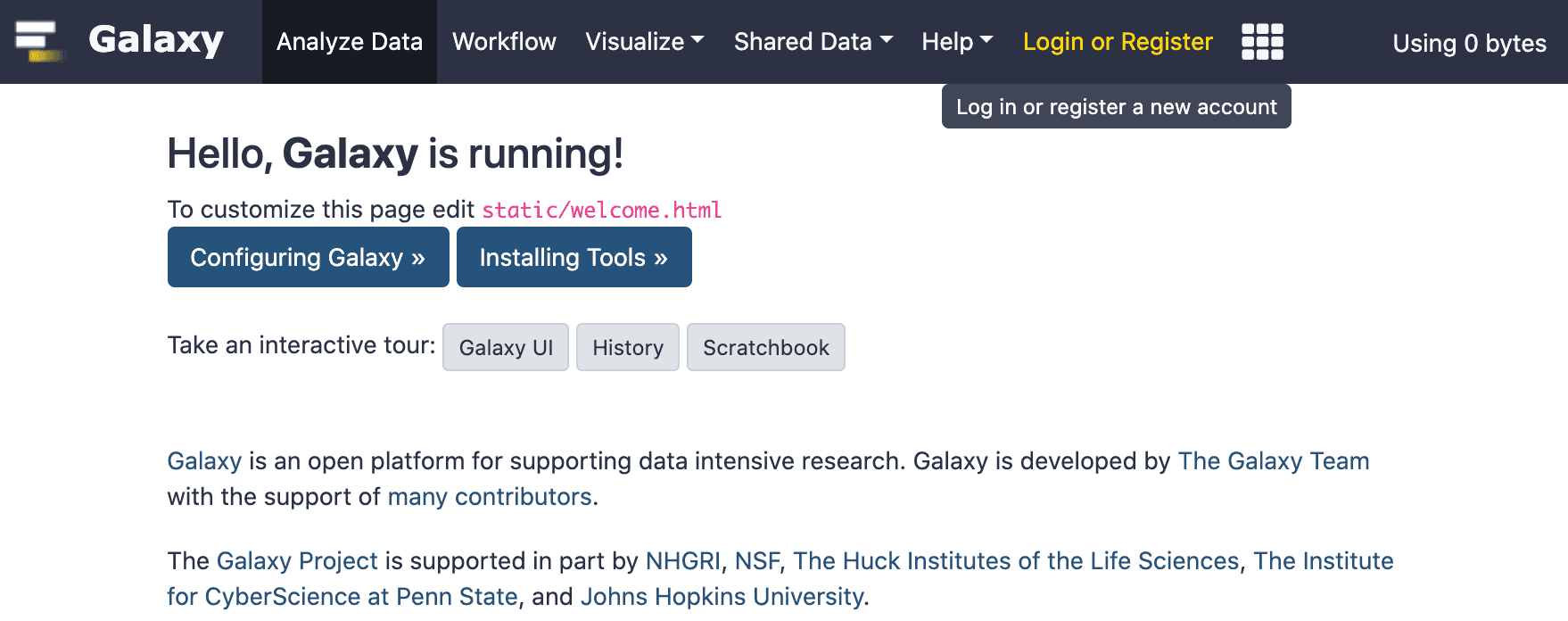Click Login or Register
This screenshot has height=621, width=1568.
(x=1117, y=42)
